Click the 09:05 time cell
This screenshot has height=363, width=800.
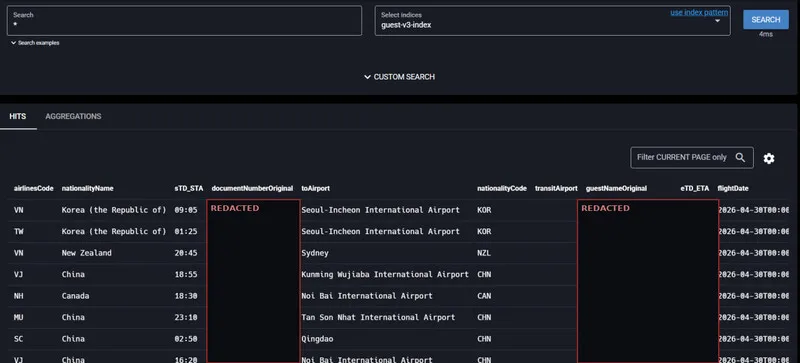coord(186,210)
